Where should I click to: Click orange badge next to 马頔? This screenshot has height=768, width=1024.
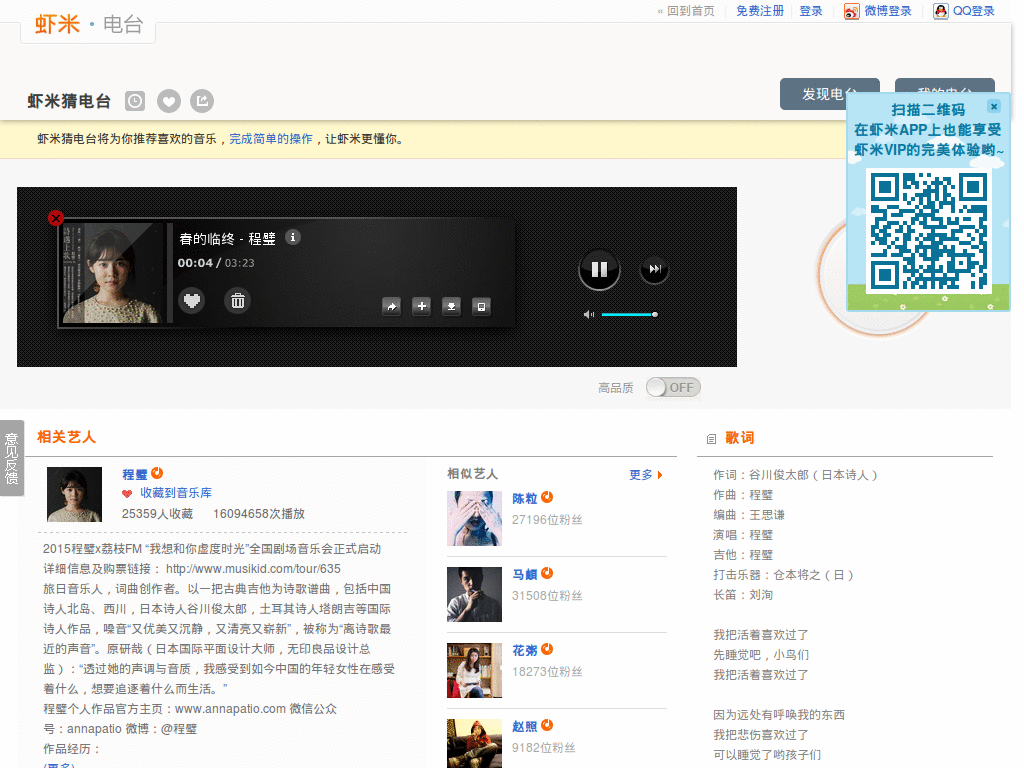tap(547, 573)
